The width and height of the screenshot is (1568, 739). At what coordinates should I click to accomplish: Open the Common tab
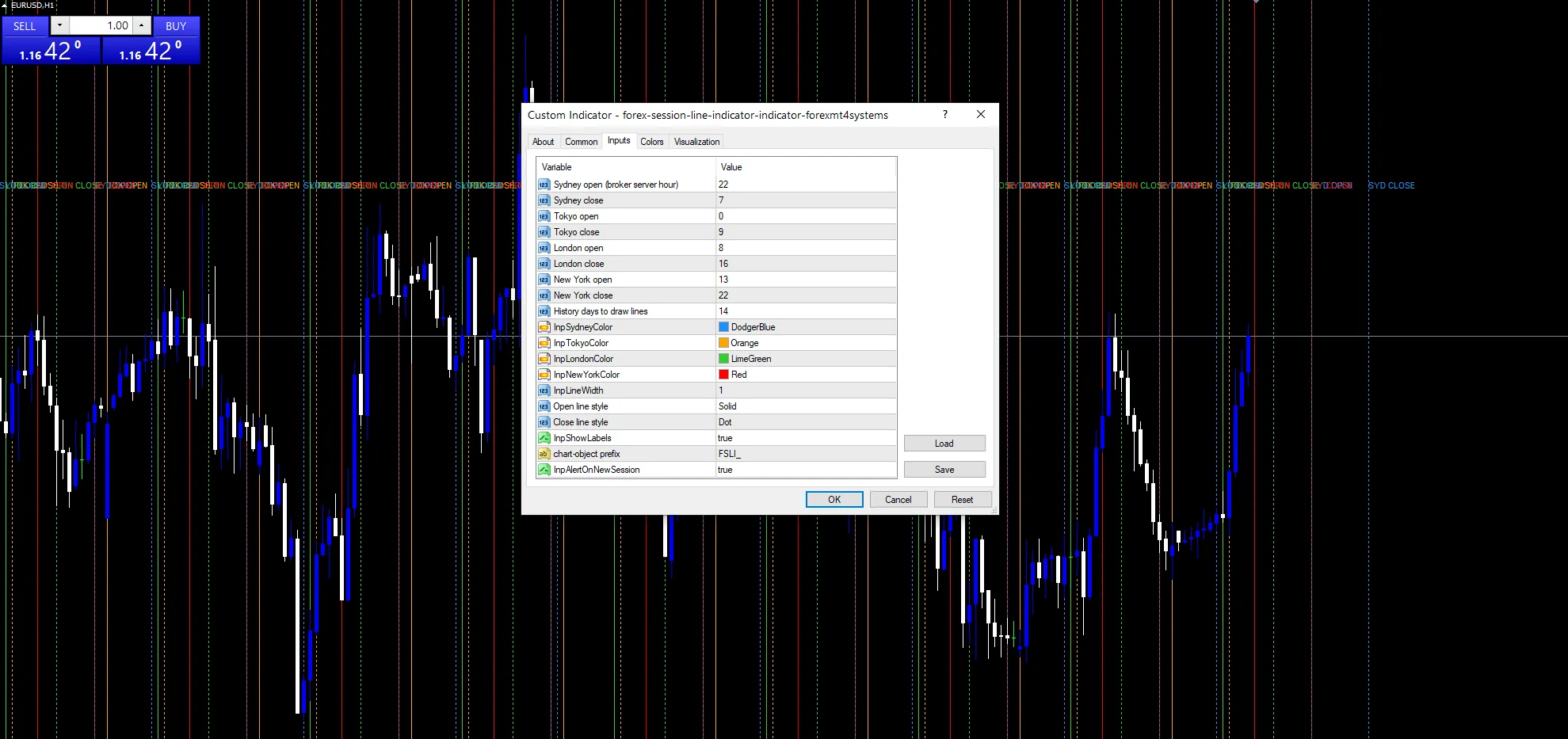click(581, 142)
